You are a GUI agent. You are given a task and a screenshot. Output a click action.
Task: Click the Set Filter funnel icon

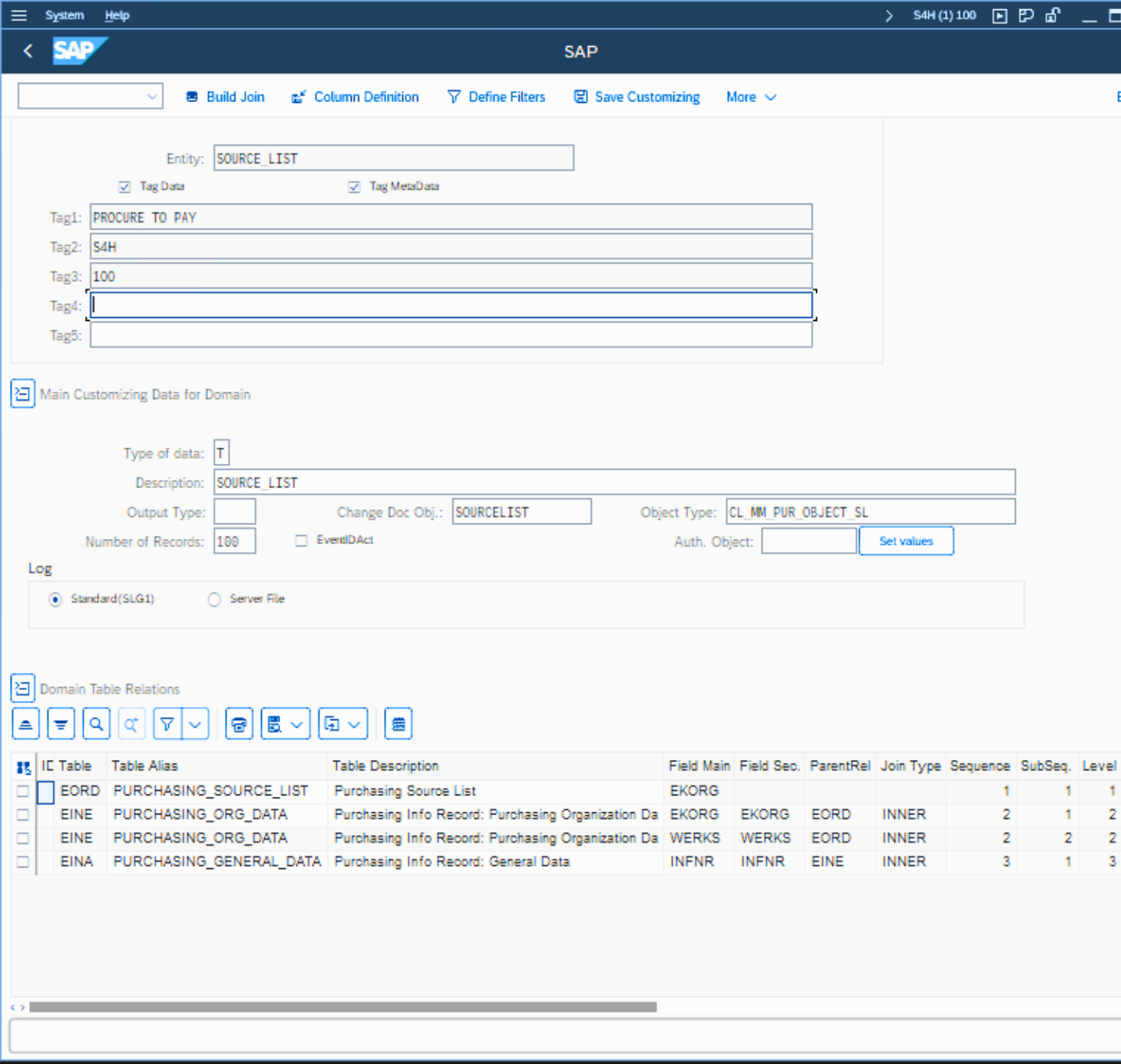(167, 724)
